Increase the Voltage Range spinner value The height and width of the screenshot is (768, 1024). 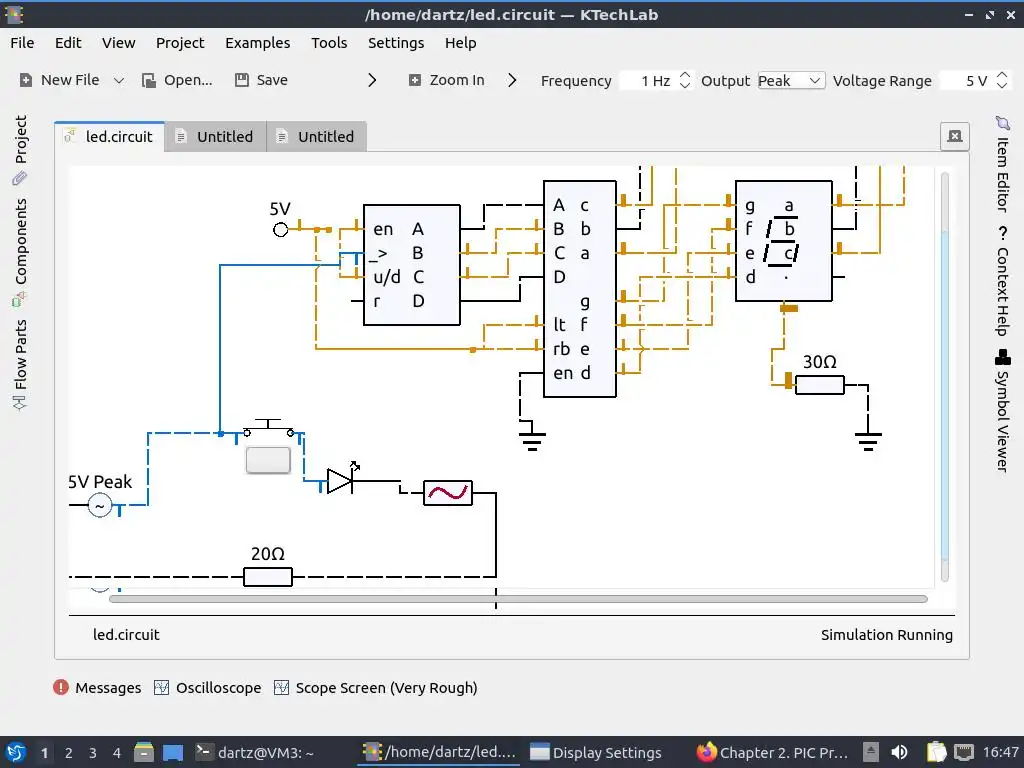(x=1002, y=75)
